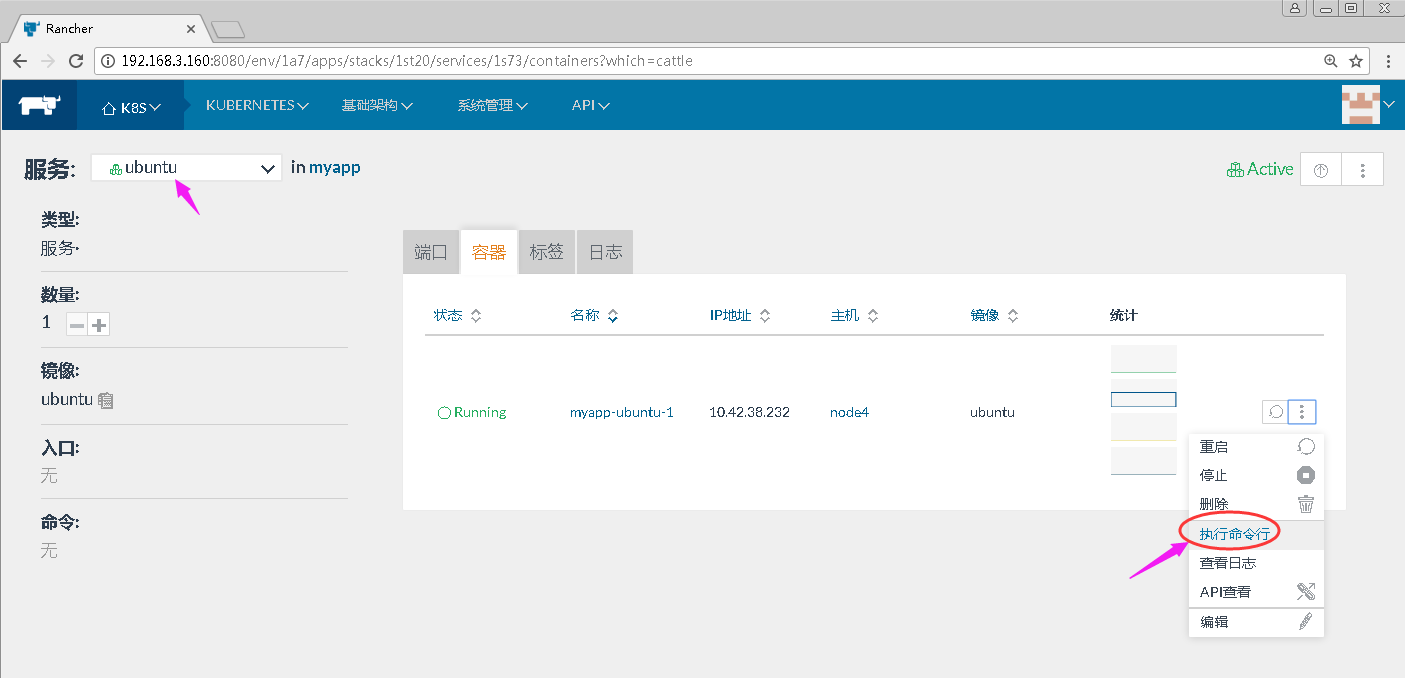Open the node4 host link

tap(849, 412)
